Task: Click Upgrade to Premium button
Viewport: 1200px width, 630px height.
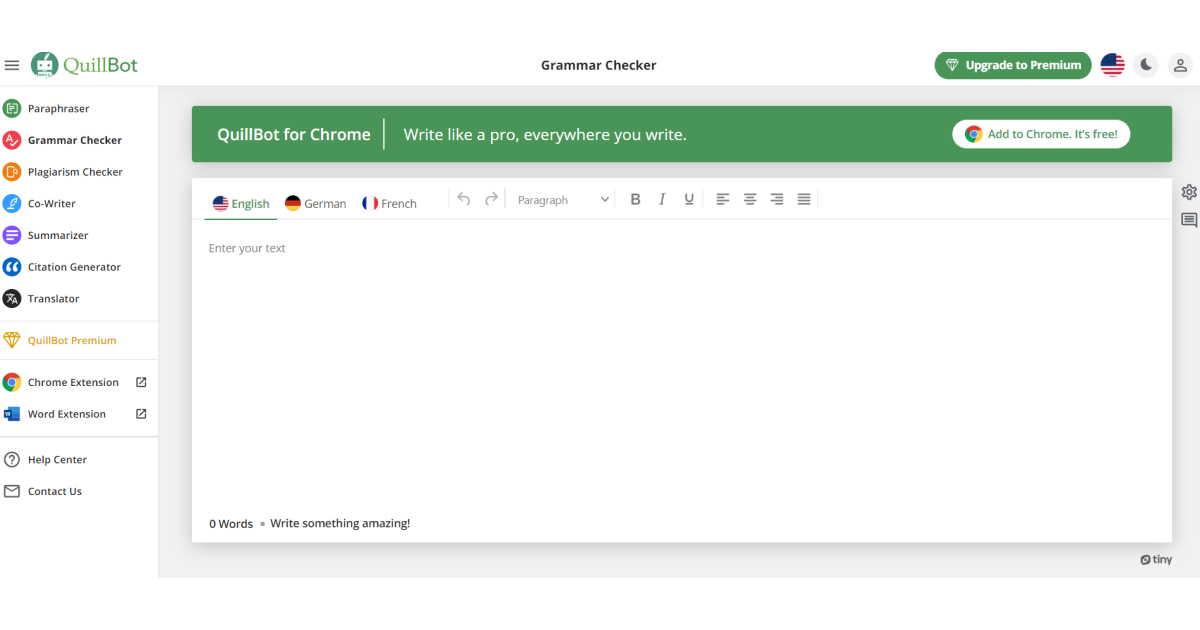Action: tap(1013, 65)
